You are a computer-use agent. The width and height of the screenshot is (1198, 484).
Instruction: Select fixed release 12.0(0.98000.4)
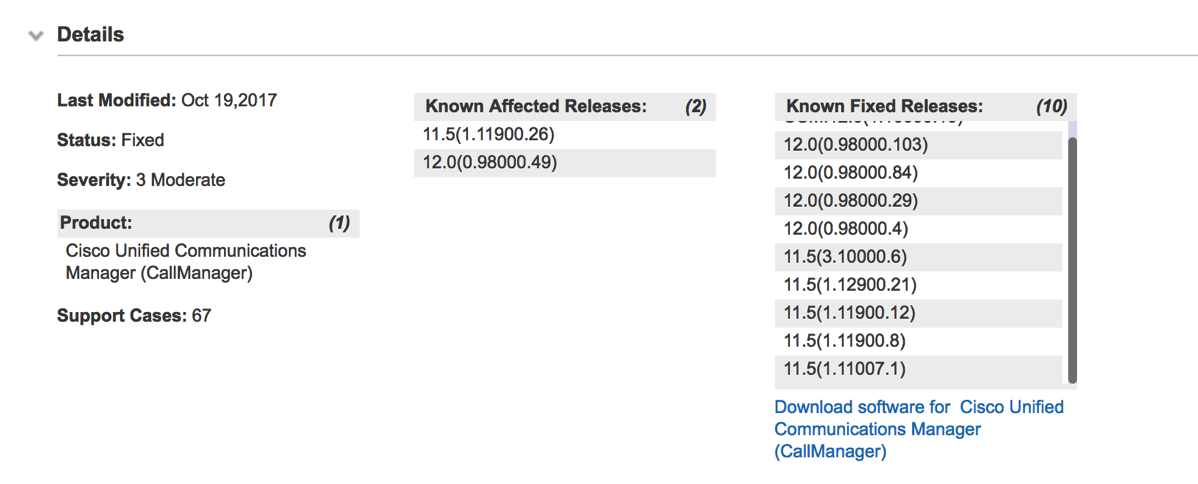coord(846,229)
